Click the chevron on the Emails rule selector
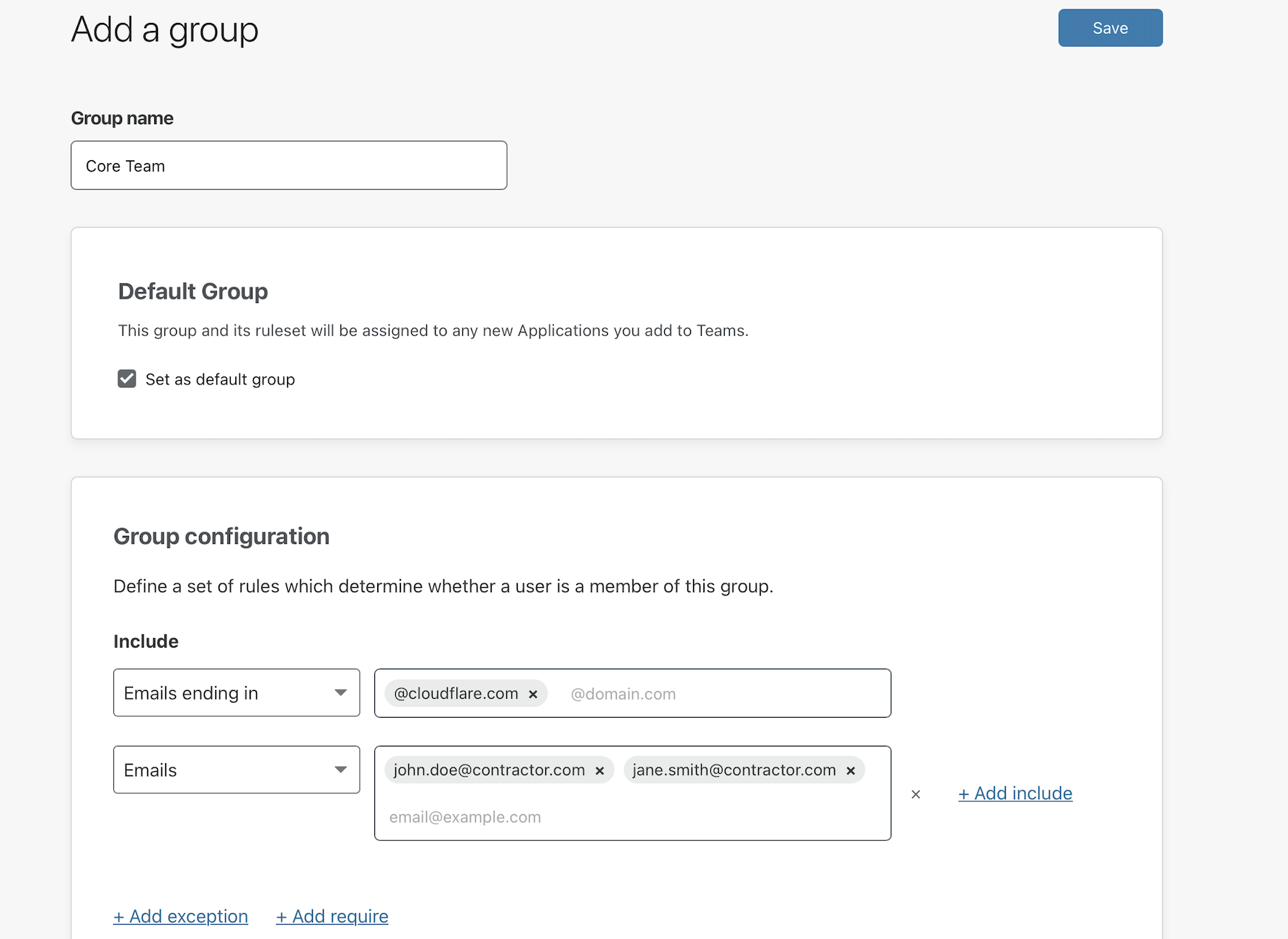 coord(340,770)
